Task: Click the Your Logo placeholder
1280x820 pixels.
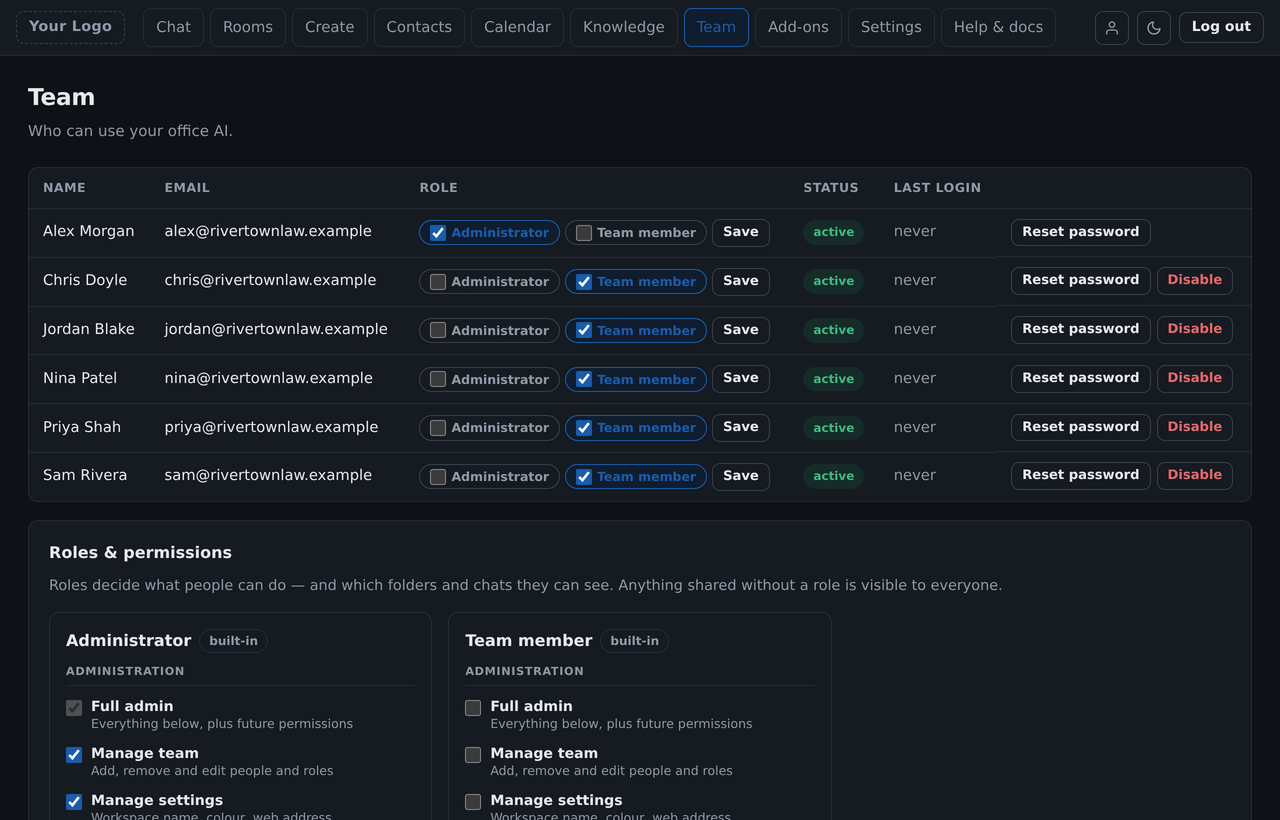Action: (x=70, y=27)
